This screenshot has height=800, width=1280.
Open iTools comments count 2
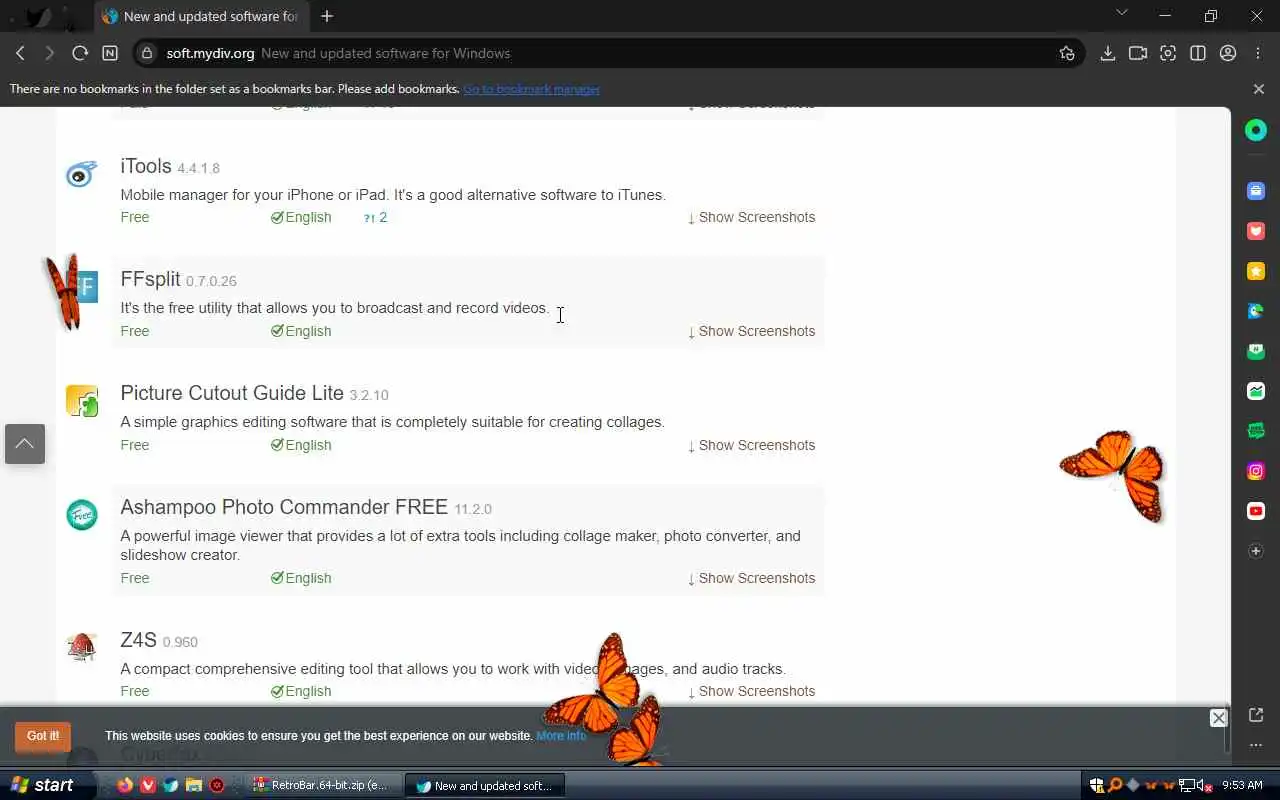coord(375,217)
